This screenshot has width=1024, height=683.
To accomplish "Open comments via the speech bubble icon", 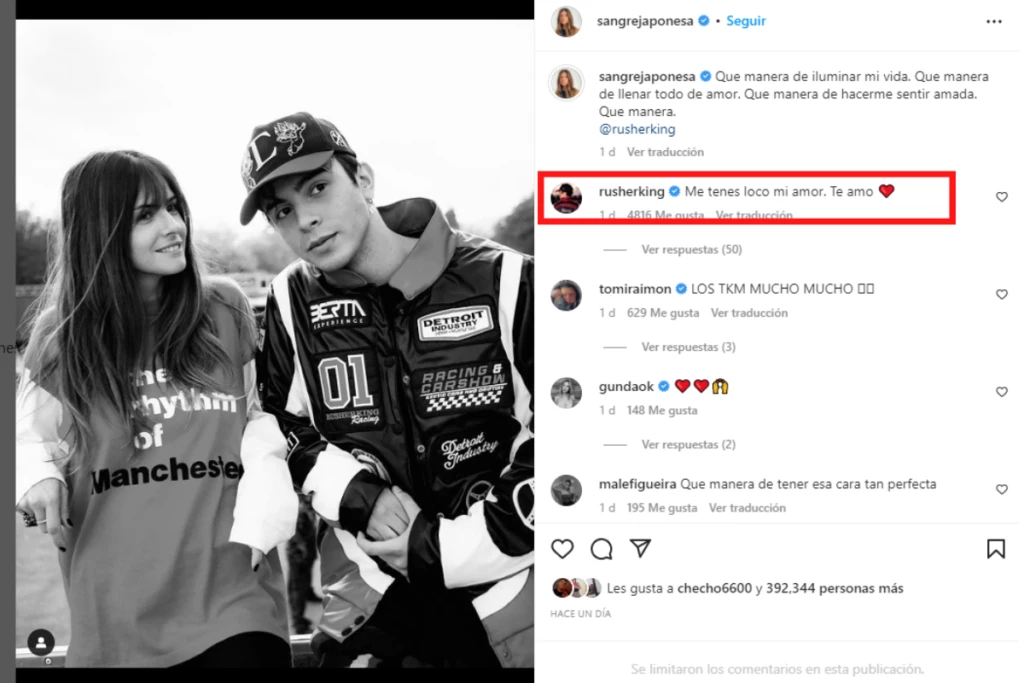I will coord(601,549).
